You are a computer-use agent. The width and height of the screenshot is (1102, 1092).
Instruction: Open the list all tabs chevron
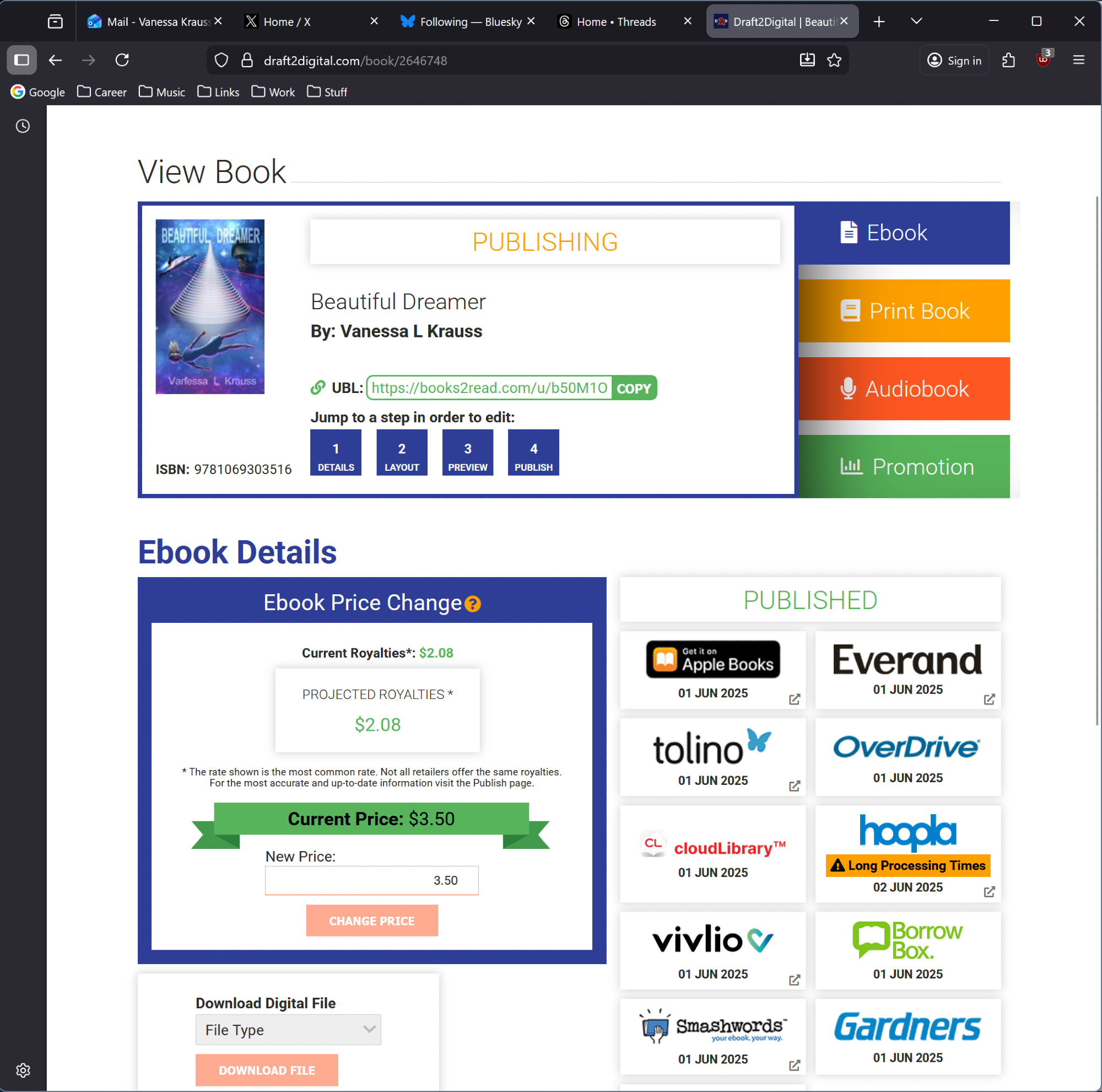pos(916,21)
